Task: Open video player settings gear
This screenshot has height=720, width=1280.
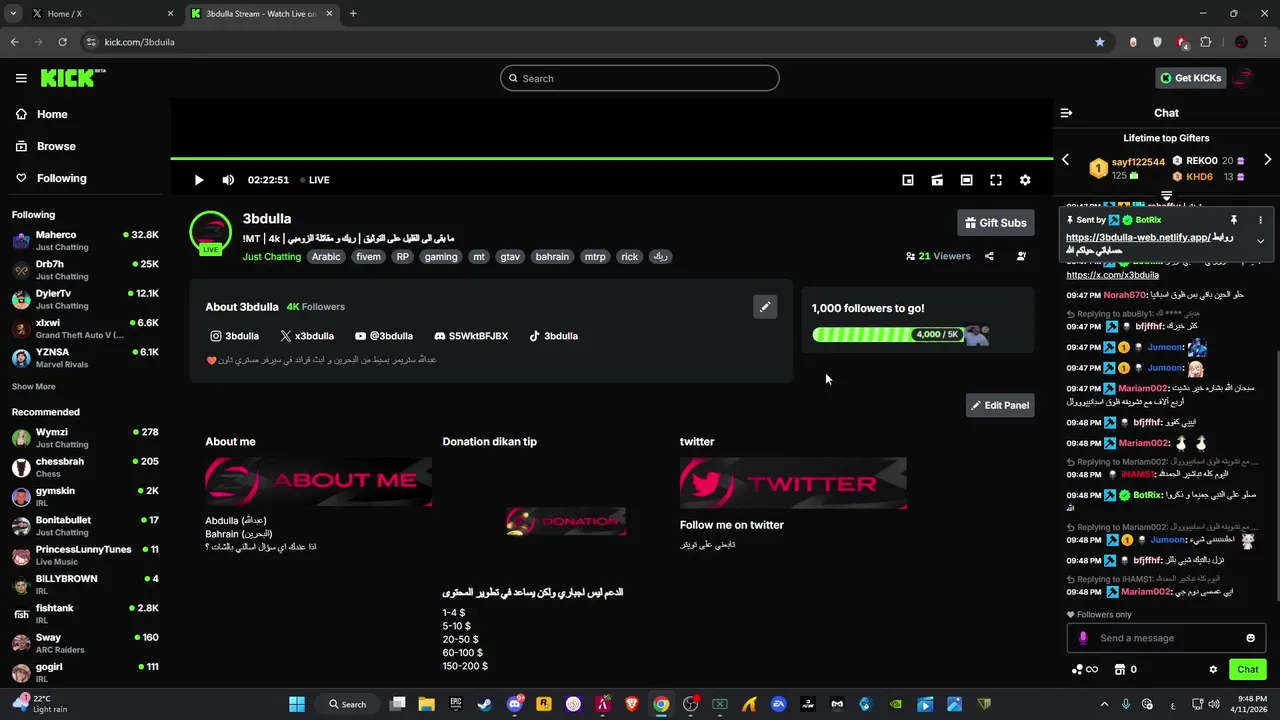Action: [1025, 180]
